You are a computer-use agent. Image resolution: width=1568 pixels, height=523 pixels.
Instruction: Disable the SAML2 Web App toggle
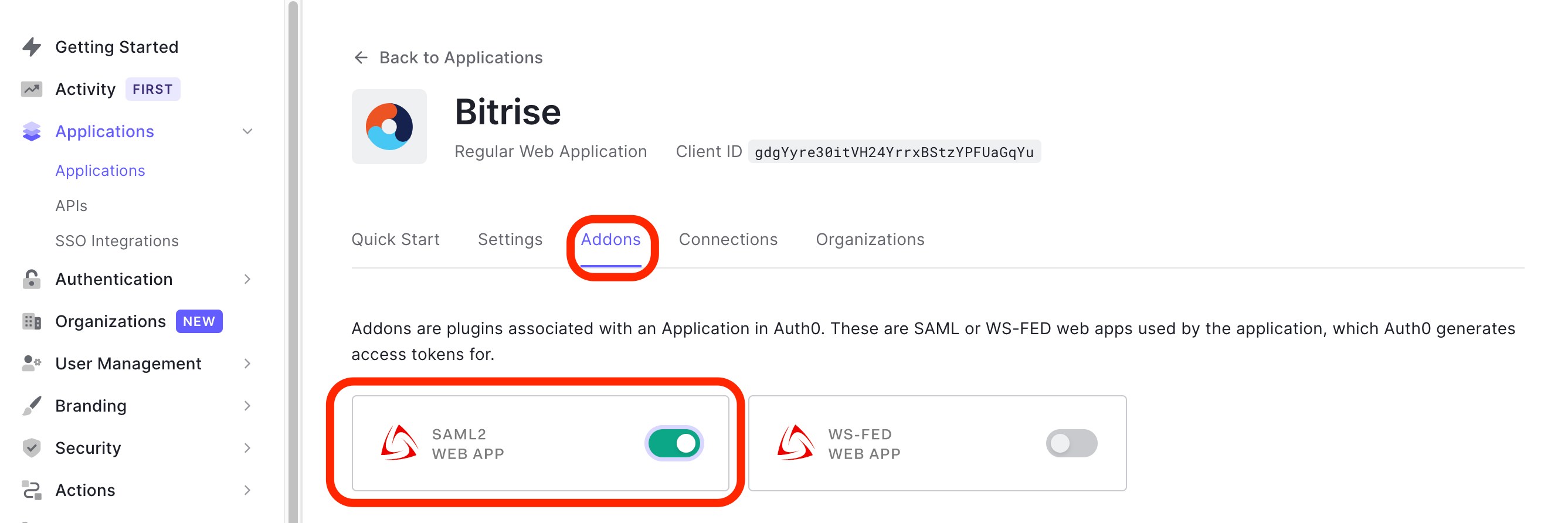click(x=674, y=443)
